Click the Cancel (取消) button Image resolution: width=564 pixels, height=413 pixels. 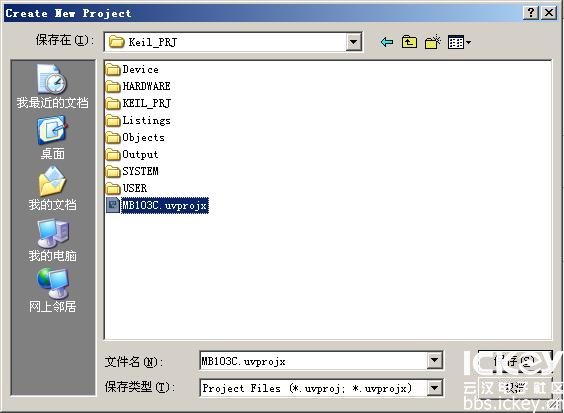click(515, 388)
